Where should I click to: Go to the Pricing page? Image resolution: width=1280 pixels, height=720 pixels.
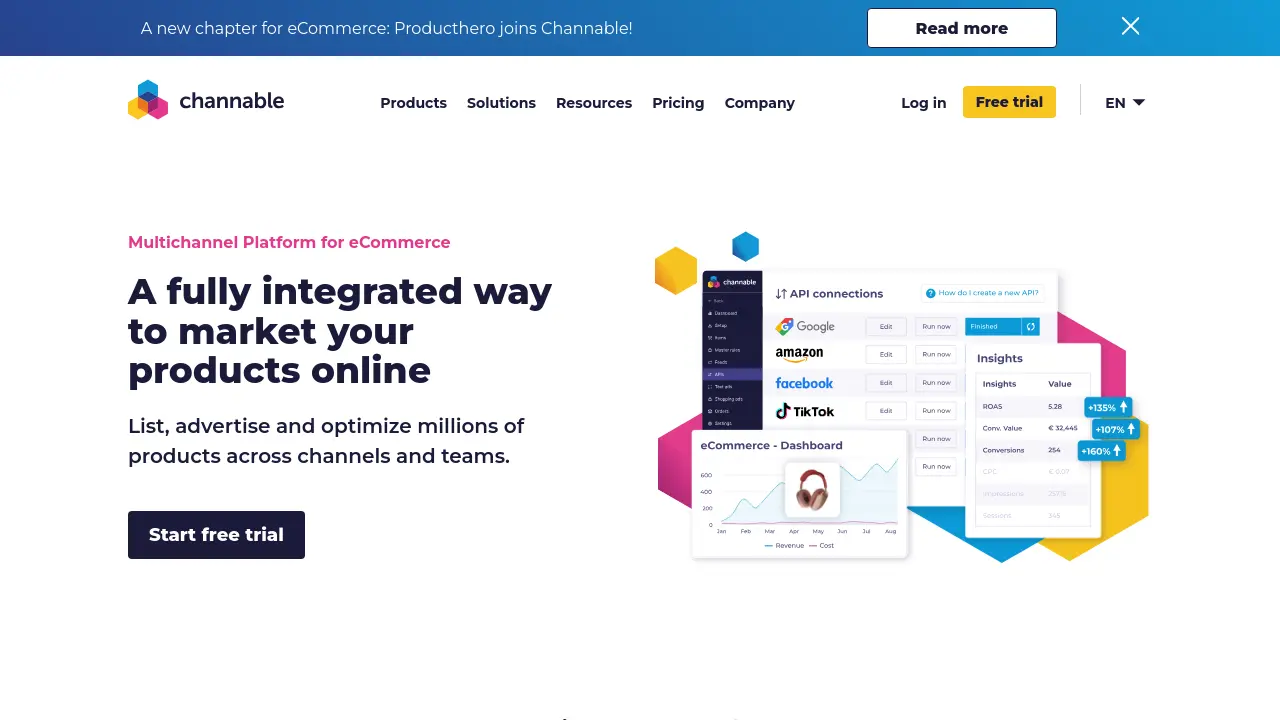click(x=678, y=103)
